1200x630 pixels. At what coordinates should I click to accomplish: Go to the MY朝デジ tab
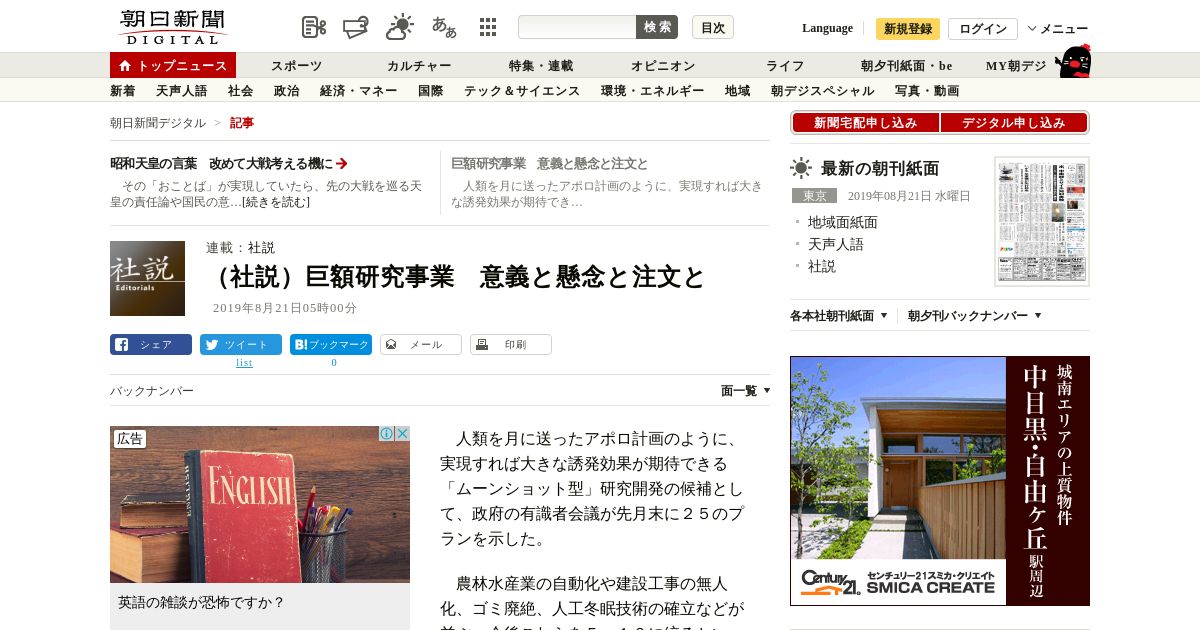1016,66
